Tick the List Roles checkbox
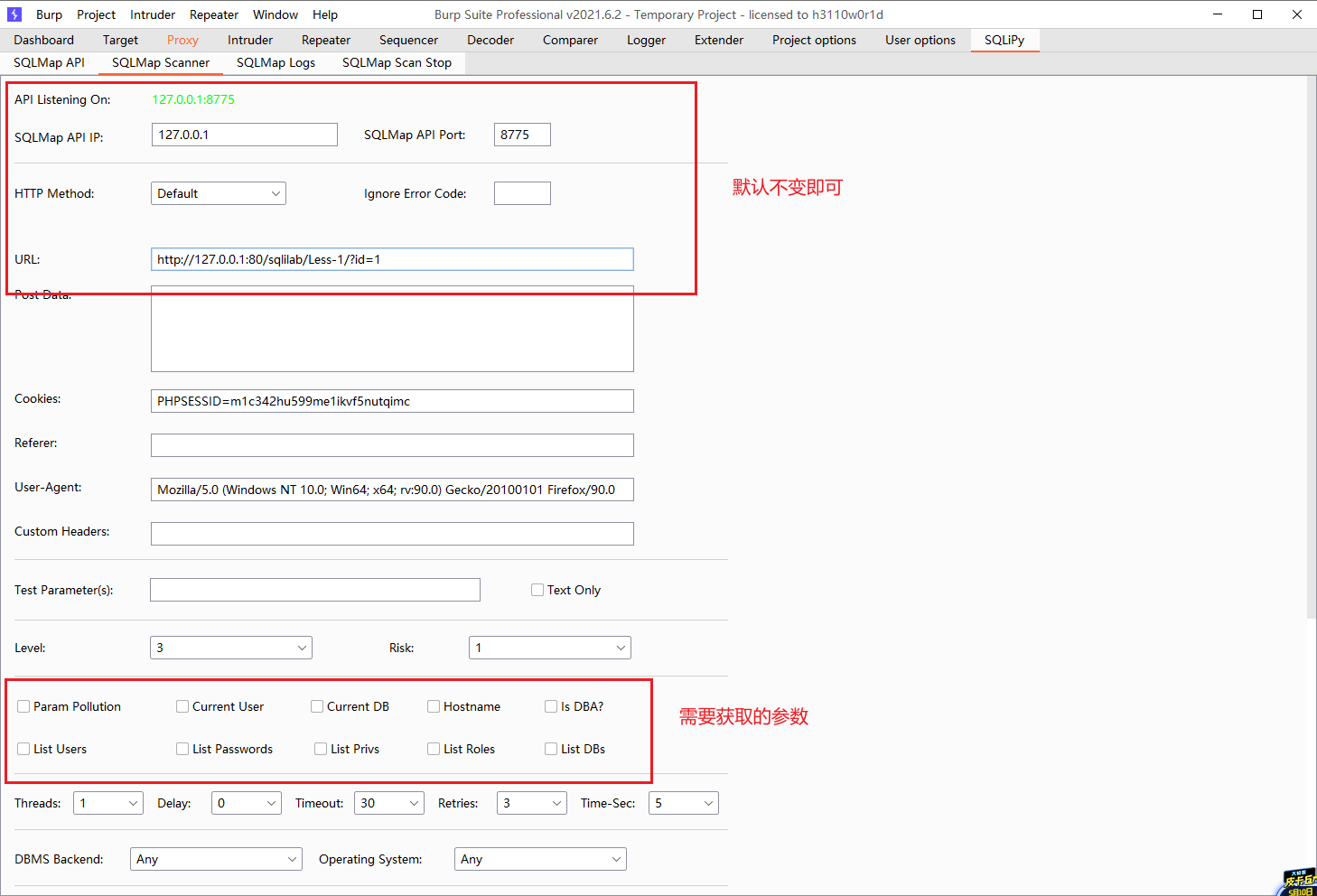The height and width of the screenshot is (896, 1317). [x=434, y=749]
